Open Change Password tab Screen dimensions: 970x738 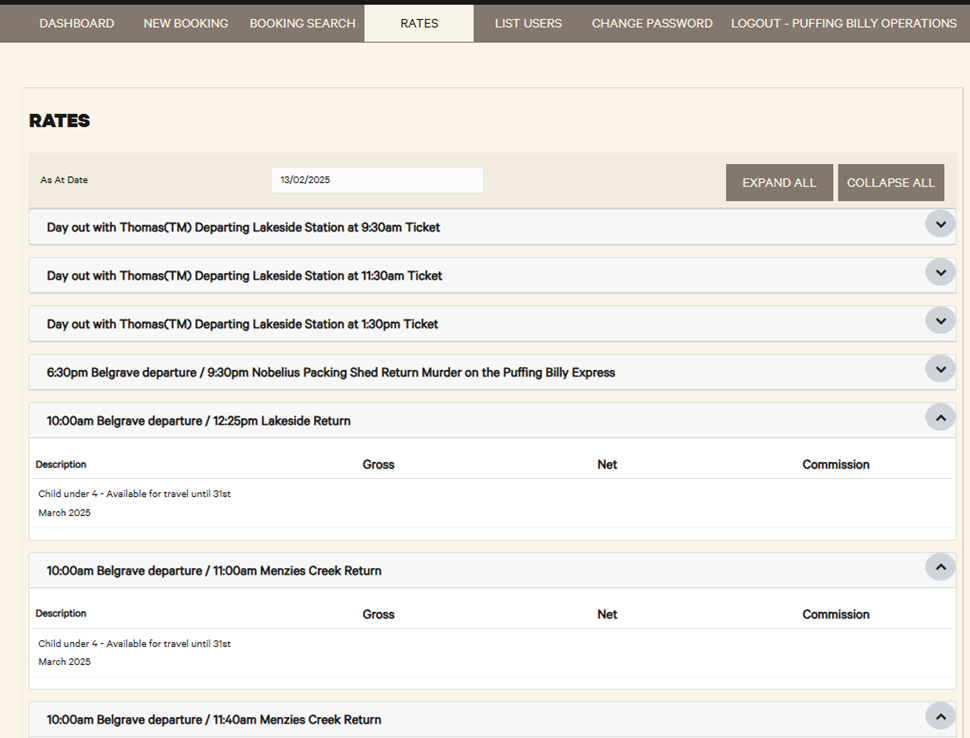[652, 24]
